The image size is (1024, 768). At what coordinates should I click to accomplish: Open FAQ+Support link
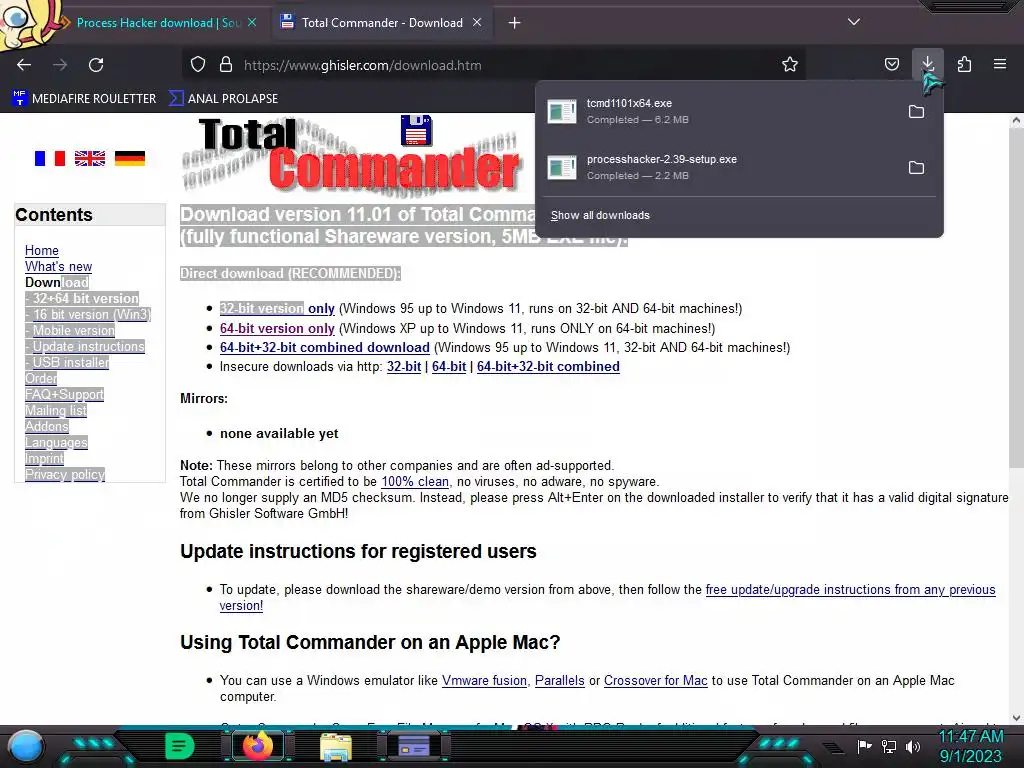pyautogui.click(x=65, y=394)
